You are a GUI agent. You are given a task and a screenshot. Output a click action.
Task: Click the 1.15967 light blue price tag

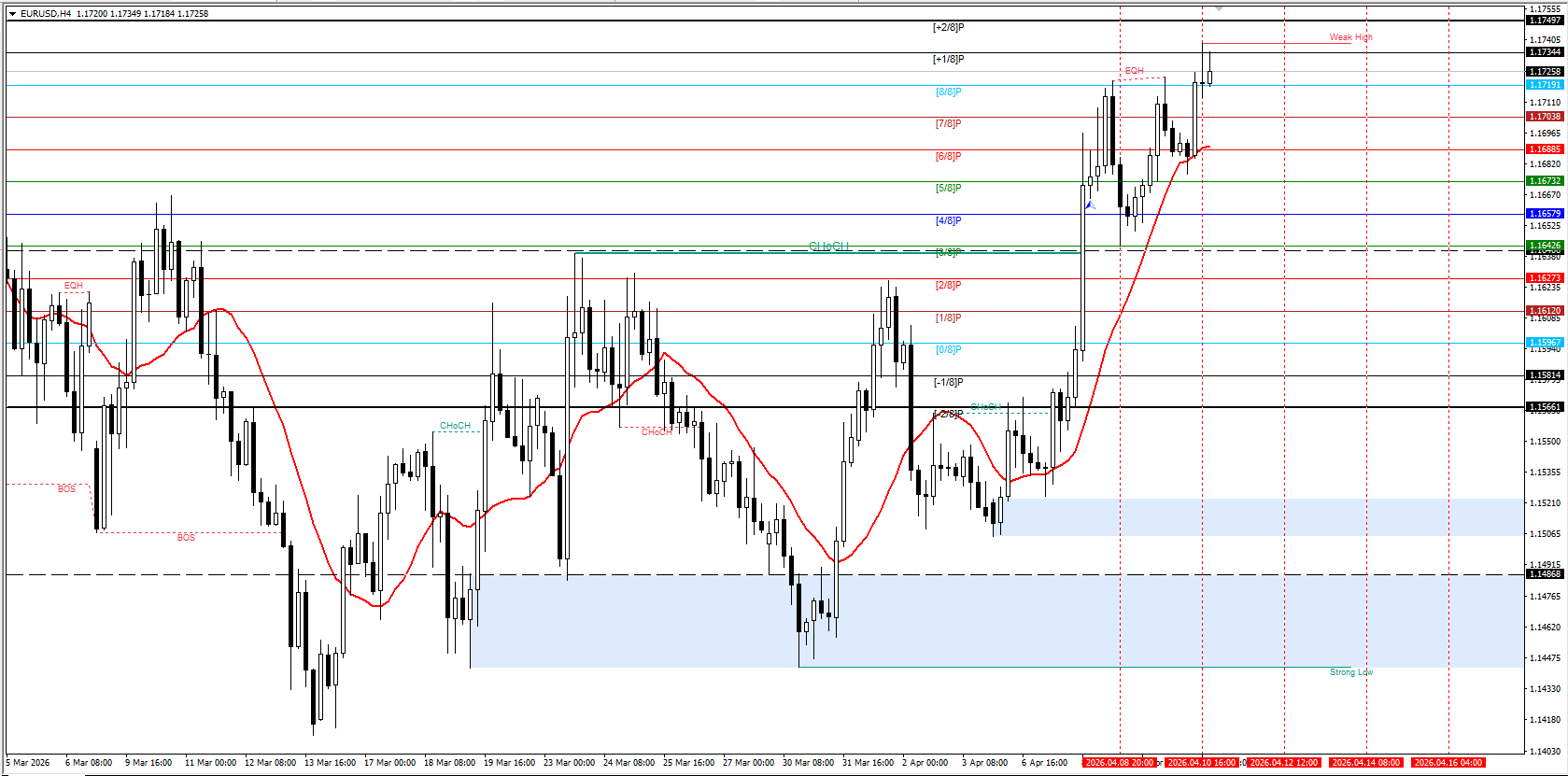1545,343
